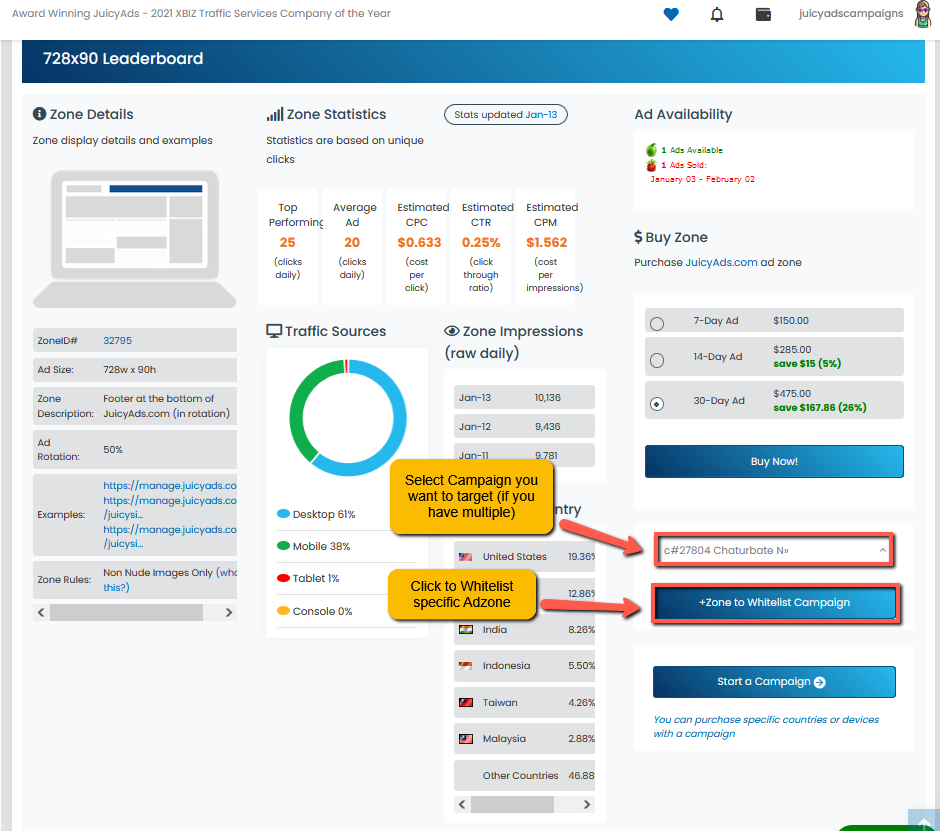940x831 pixels.
Task: Click the Malaysia flag icon
Action: click(x=466, y=739)
